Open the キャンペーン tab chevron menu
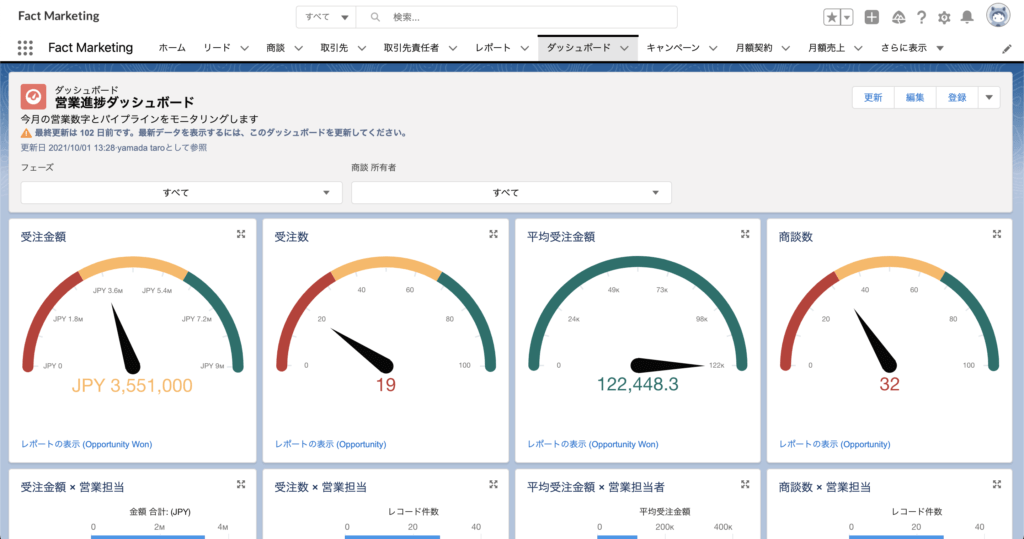Screen dimensions: 1024x539 [713, 48]
